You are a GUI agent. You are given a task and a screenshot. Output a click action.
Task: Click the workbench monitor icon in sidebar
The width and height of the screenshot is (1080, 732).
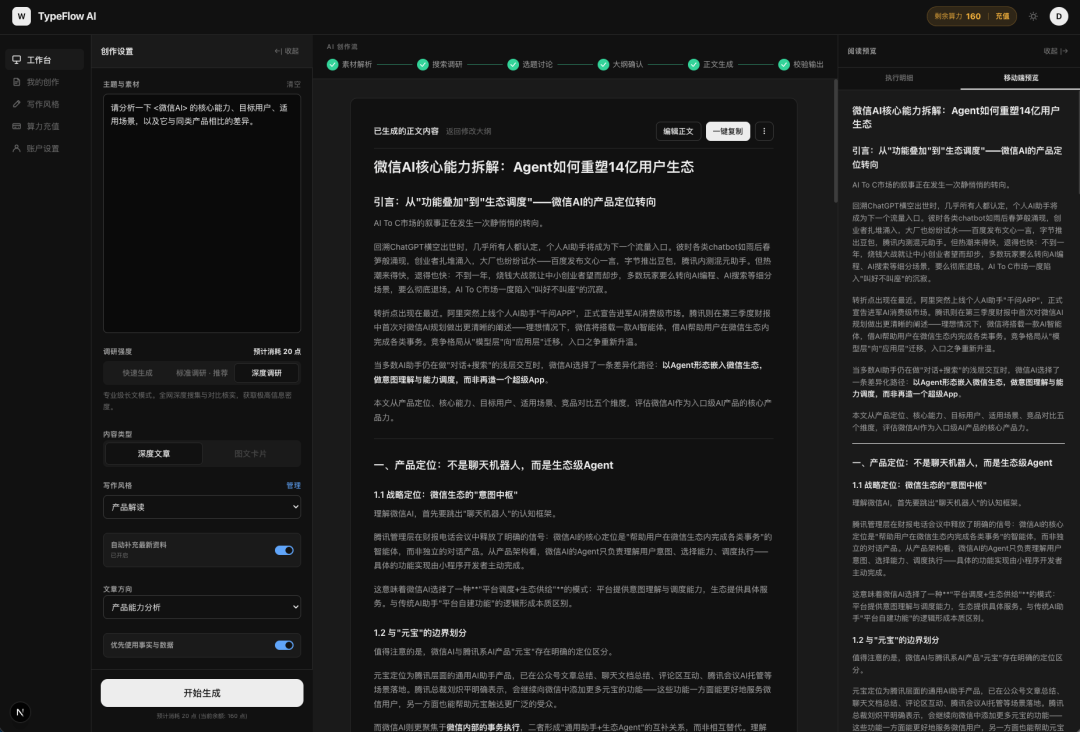(x=17, y=60)
